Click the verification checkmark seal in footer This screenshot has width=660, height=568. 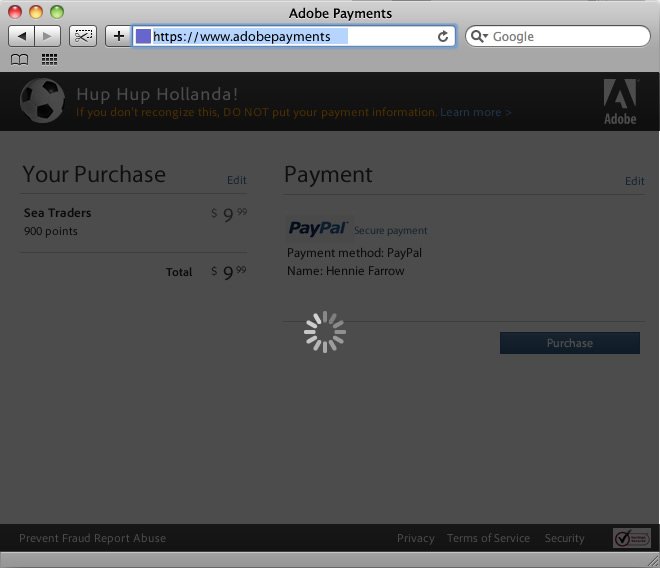pos(631,538)
